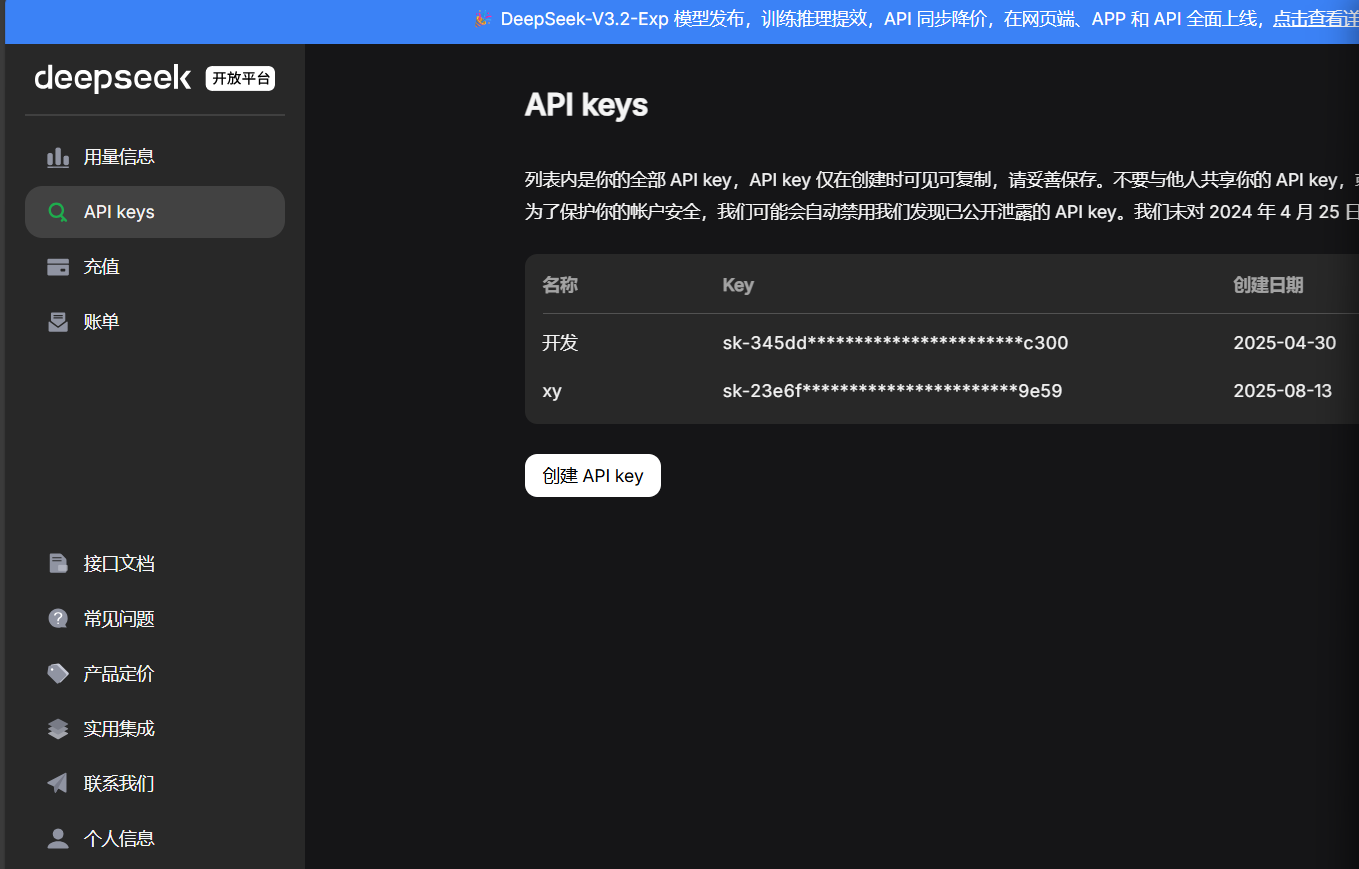Click the 产品定价 price tag icon

(x=58, y=674)
